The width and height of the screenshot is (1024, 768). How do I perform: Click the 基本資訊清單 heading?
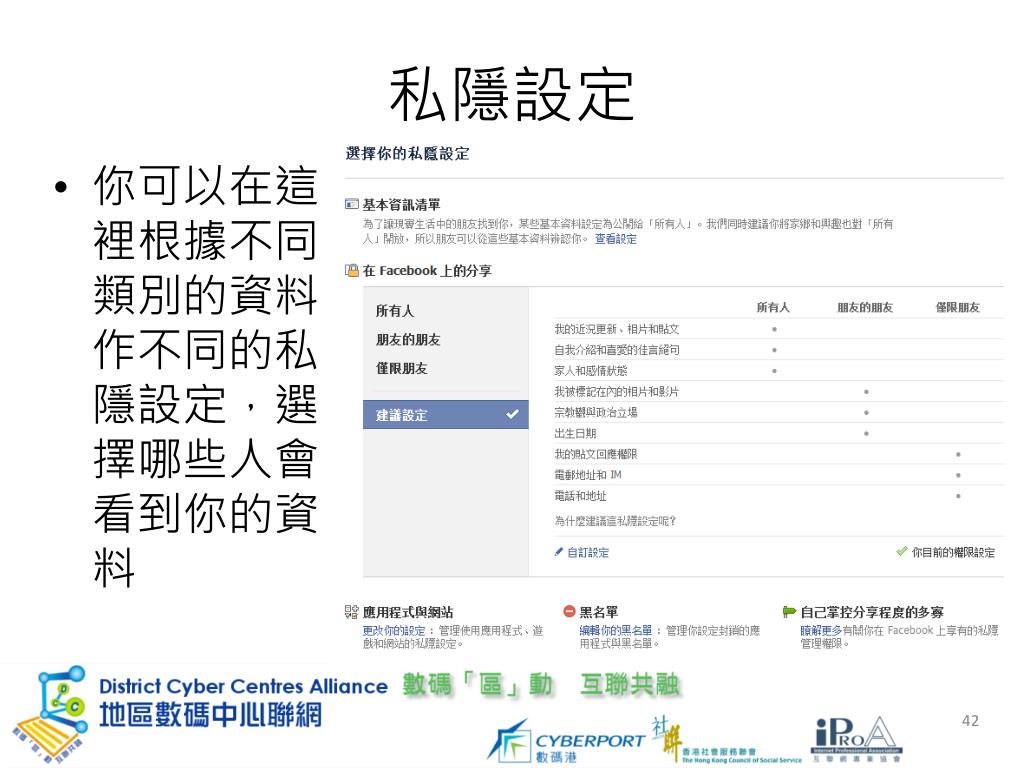pyautogui.click(x=402, y=205)
